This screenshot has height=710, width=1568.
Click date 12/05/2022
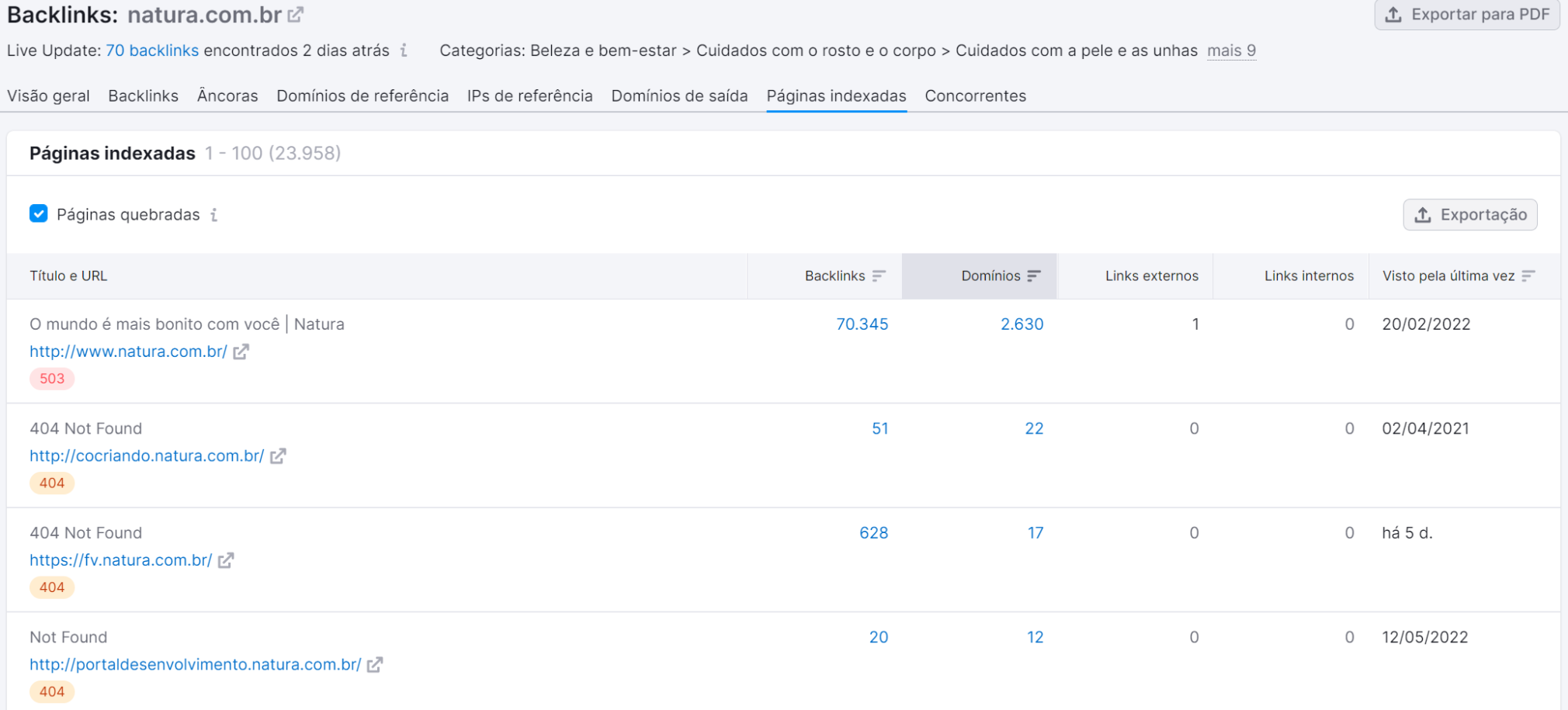click(x=1425, y=637)
